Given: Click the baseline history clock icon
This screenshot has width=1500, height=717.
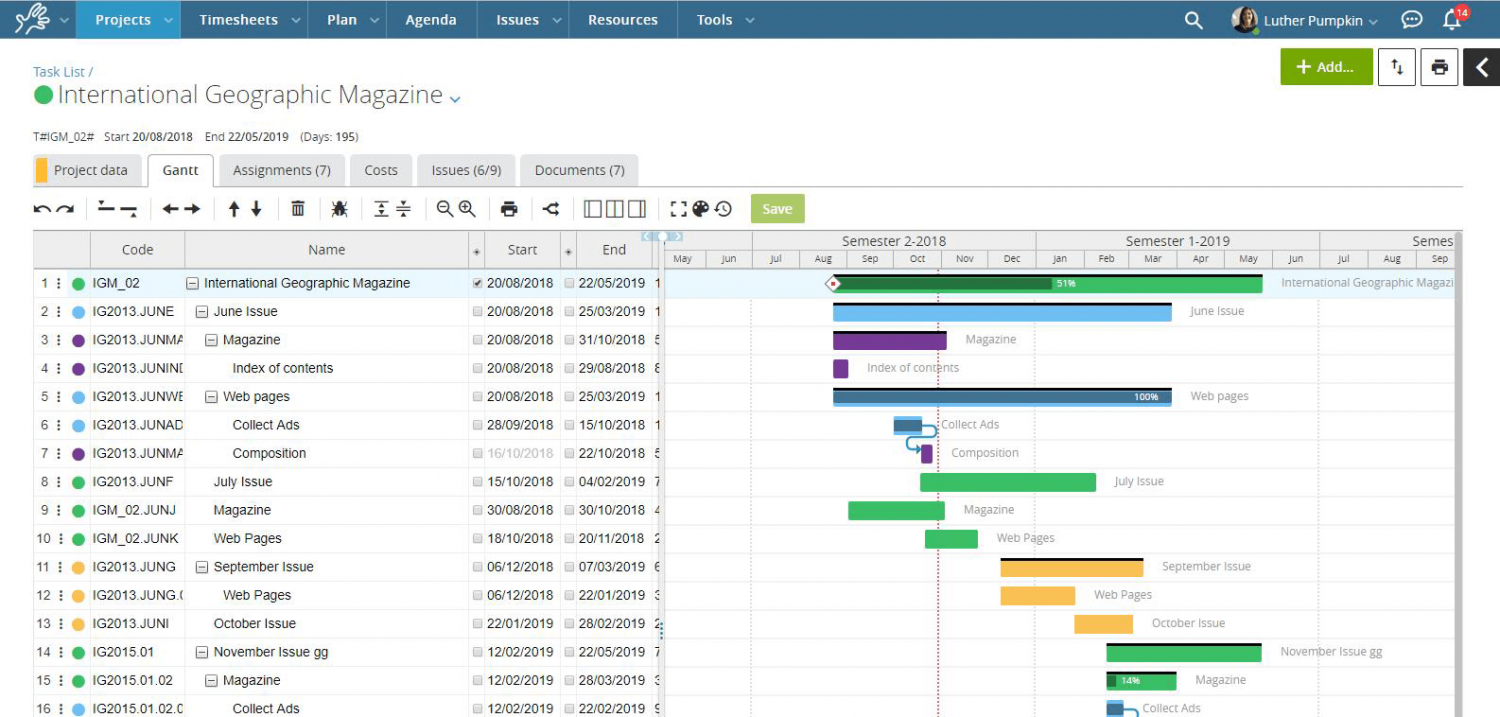Looking at the screenshot, I should (722, 209).
